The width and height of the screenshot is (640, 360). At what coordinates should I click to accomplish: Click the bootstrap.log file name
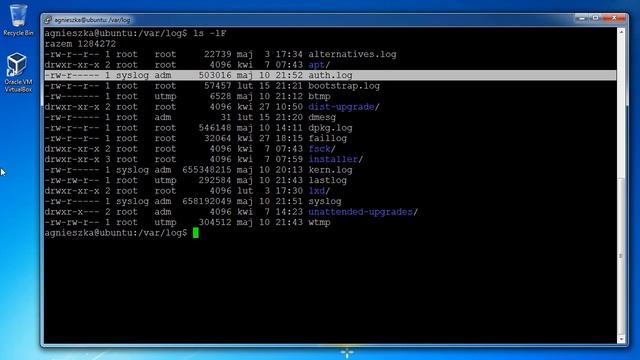344,86
